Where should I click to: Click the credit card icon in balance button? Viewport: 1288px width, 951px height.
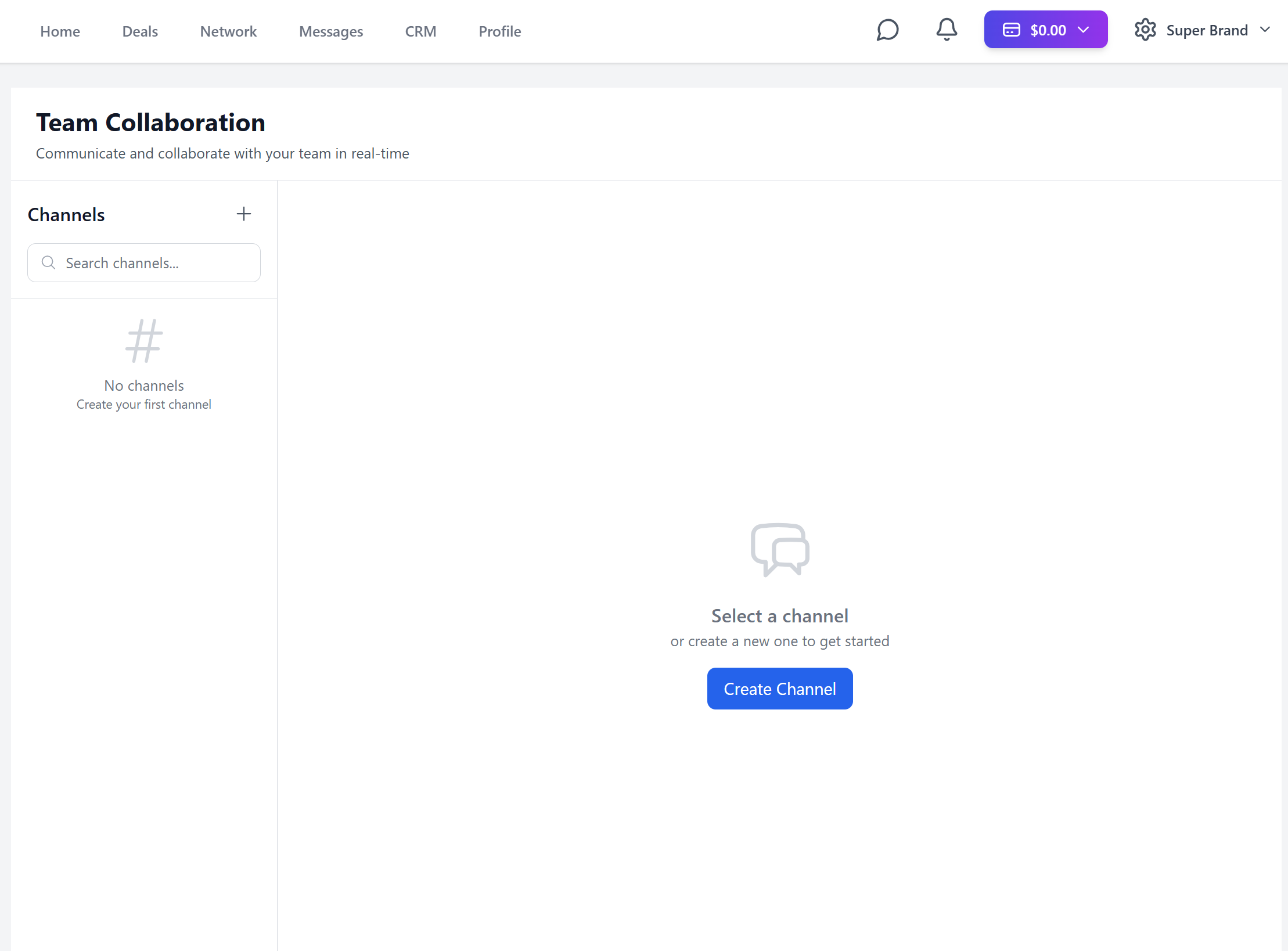pyautogui.click(x=1011, y=30)
